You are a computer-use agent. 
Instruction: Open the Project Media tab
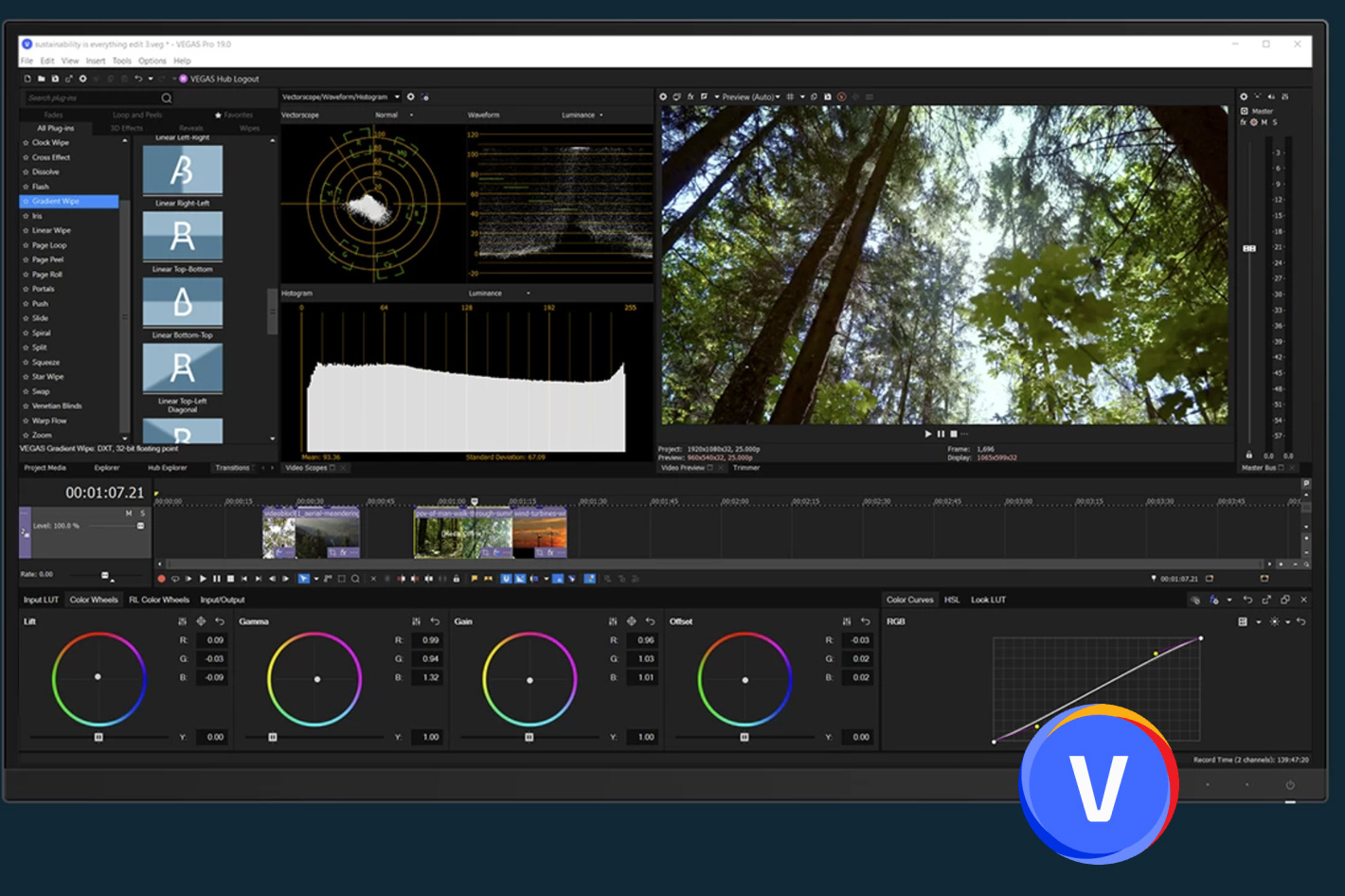coord(45,468)
